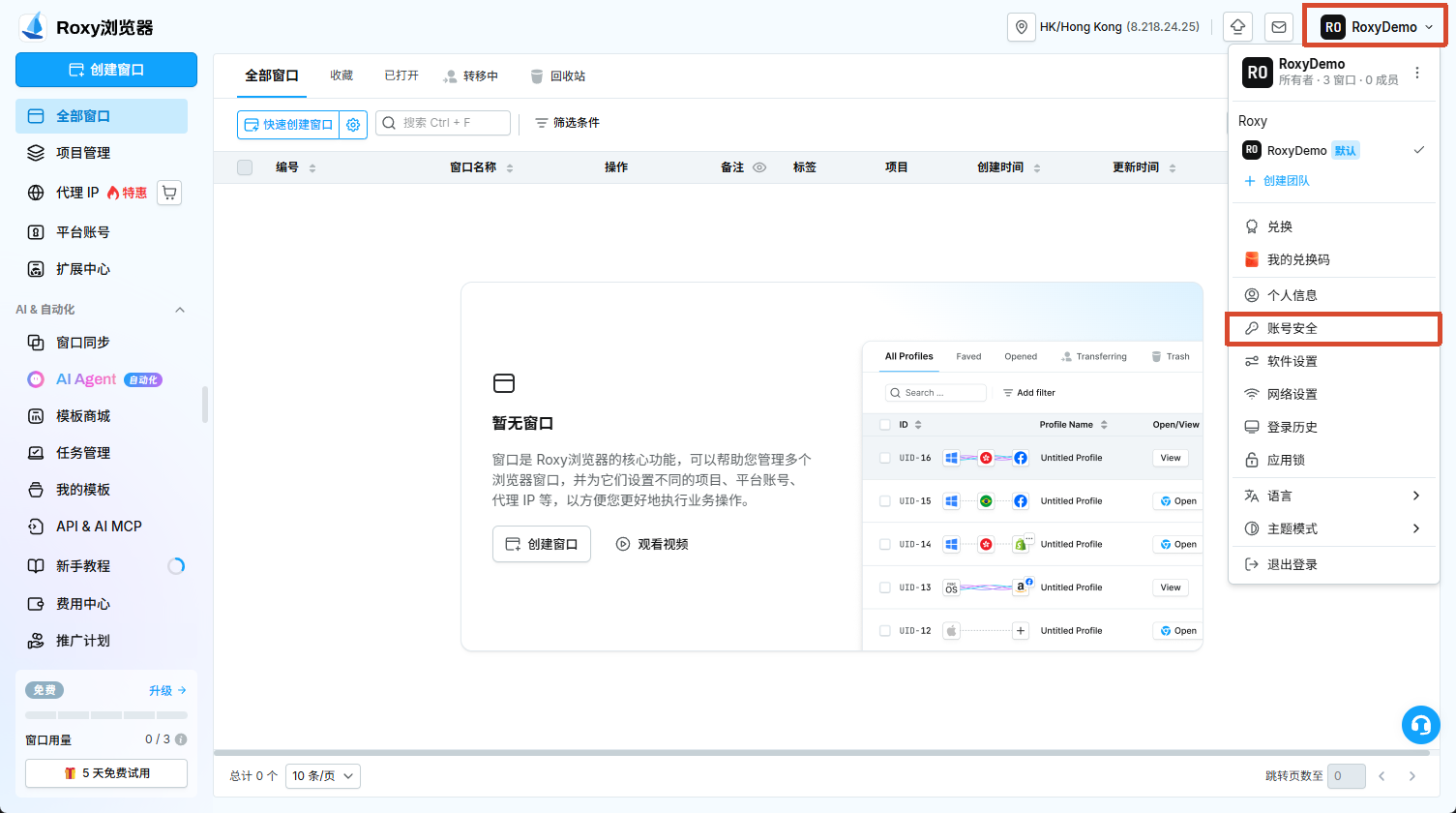Screen dimensions: 1456x813
Task: Click the upload arrow icon in the top bar
Action: point(1237,27)
